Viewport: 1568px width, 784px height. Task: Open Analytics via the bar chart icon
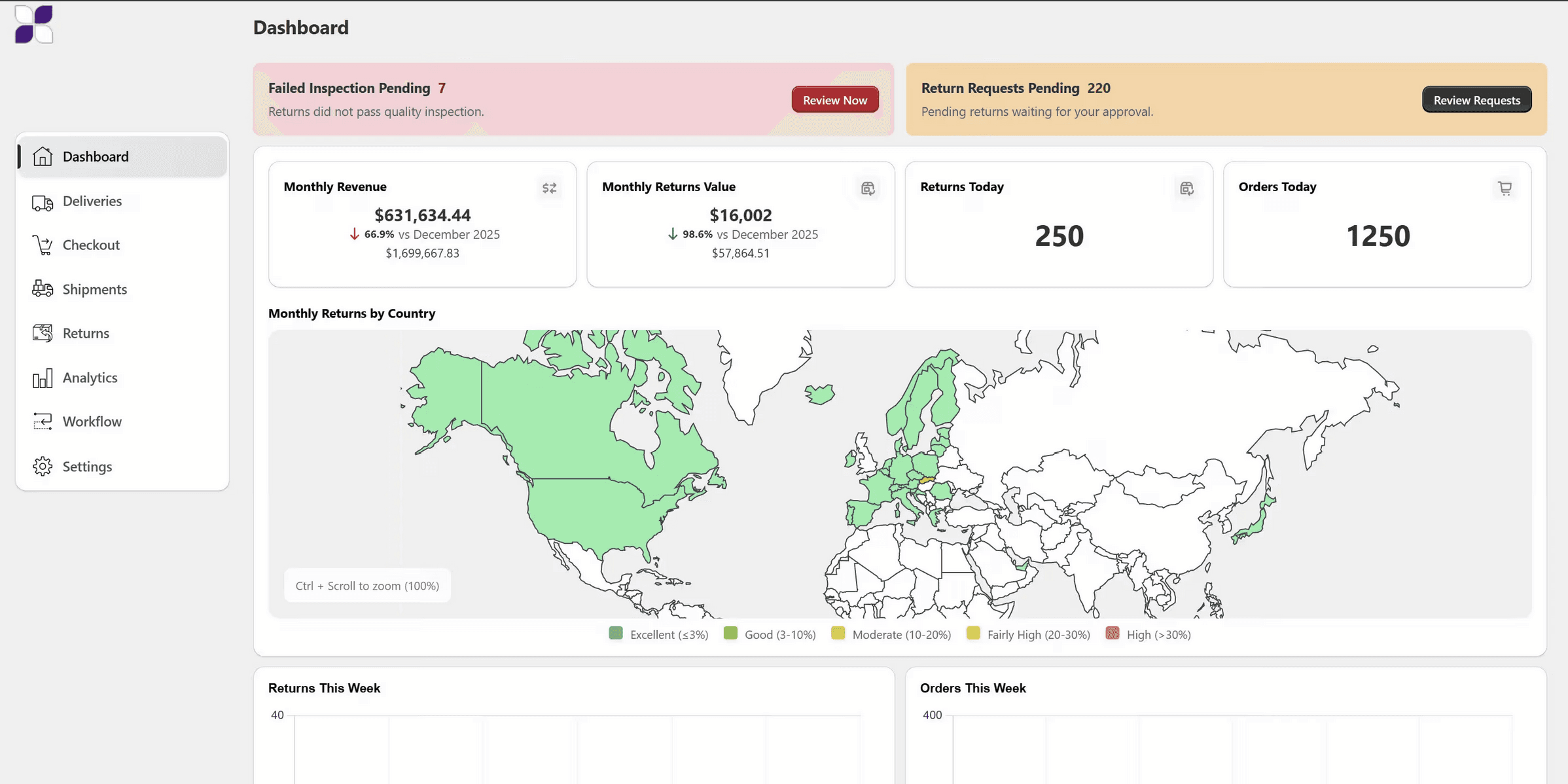click(x=42, y=377)
